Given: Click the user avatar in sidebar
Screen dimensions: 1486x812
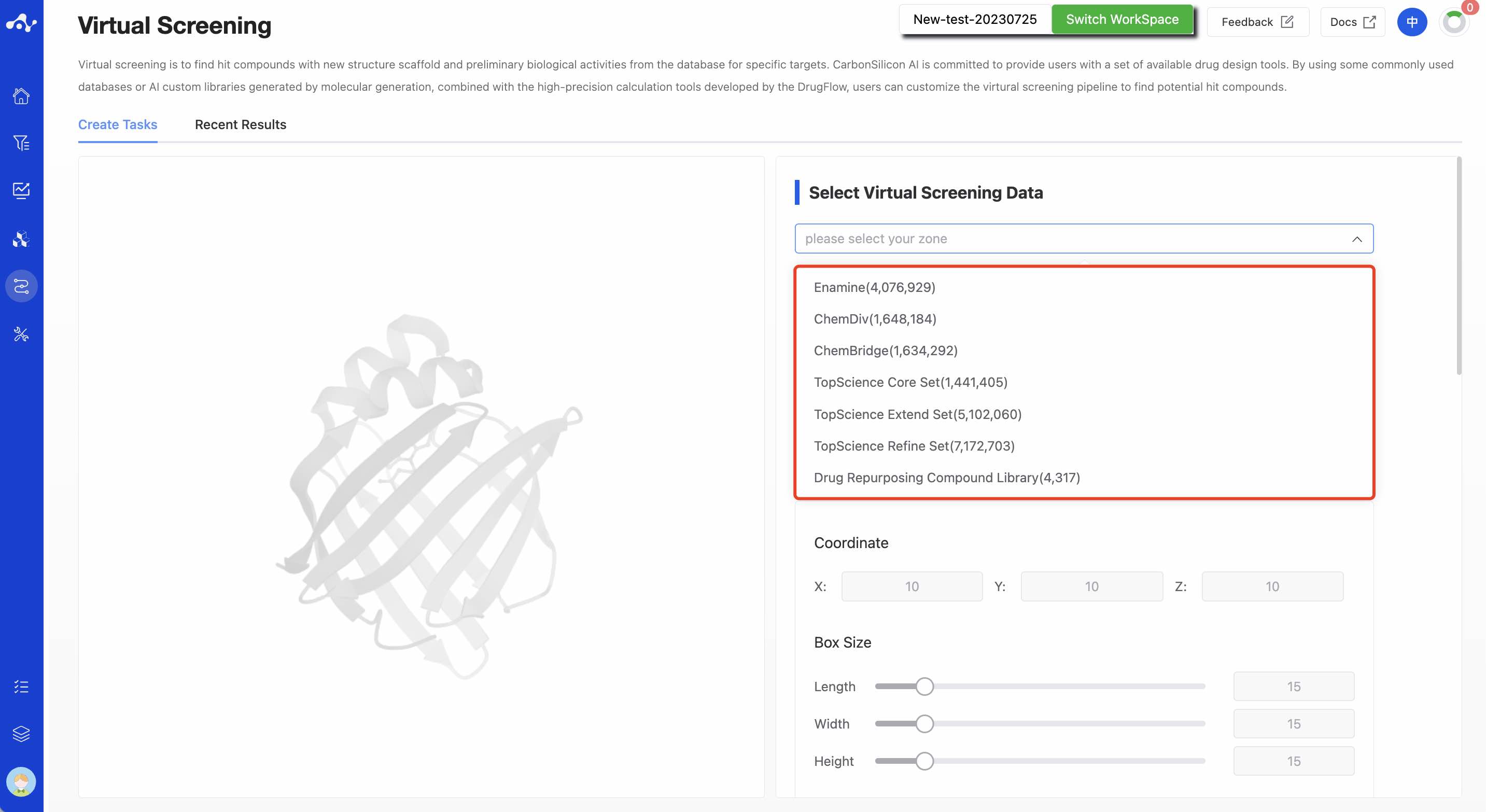Looking at the screenshot, I should [21, 781].
